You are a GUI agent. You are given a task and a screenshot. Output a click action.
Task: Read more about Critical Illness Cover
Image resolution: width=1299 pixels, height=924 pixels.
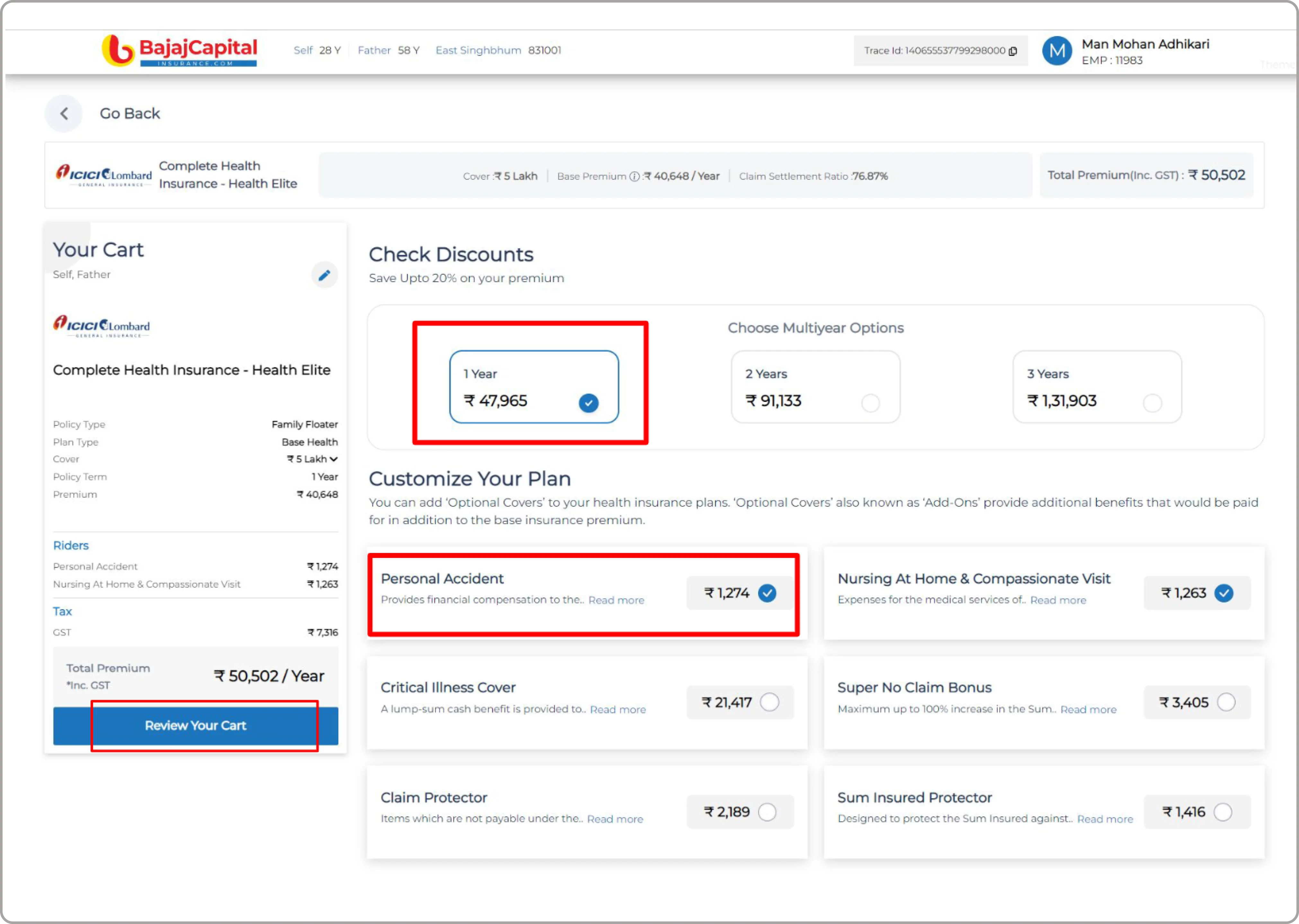(x=618, y=710)
